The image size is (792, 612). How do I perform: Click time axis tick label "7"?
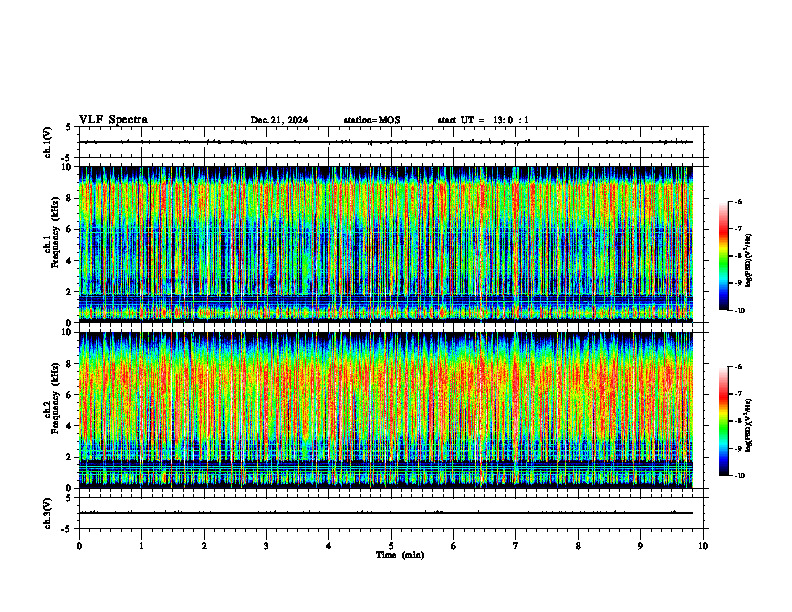(x=516, y=546)
